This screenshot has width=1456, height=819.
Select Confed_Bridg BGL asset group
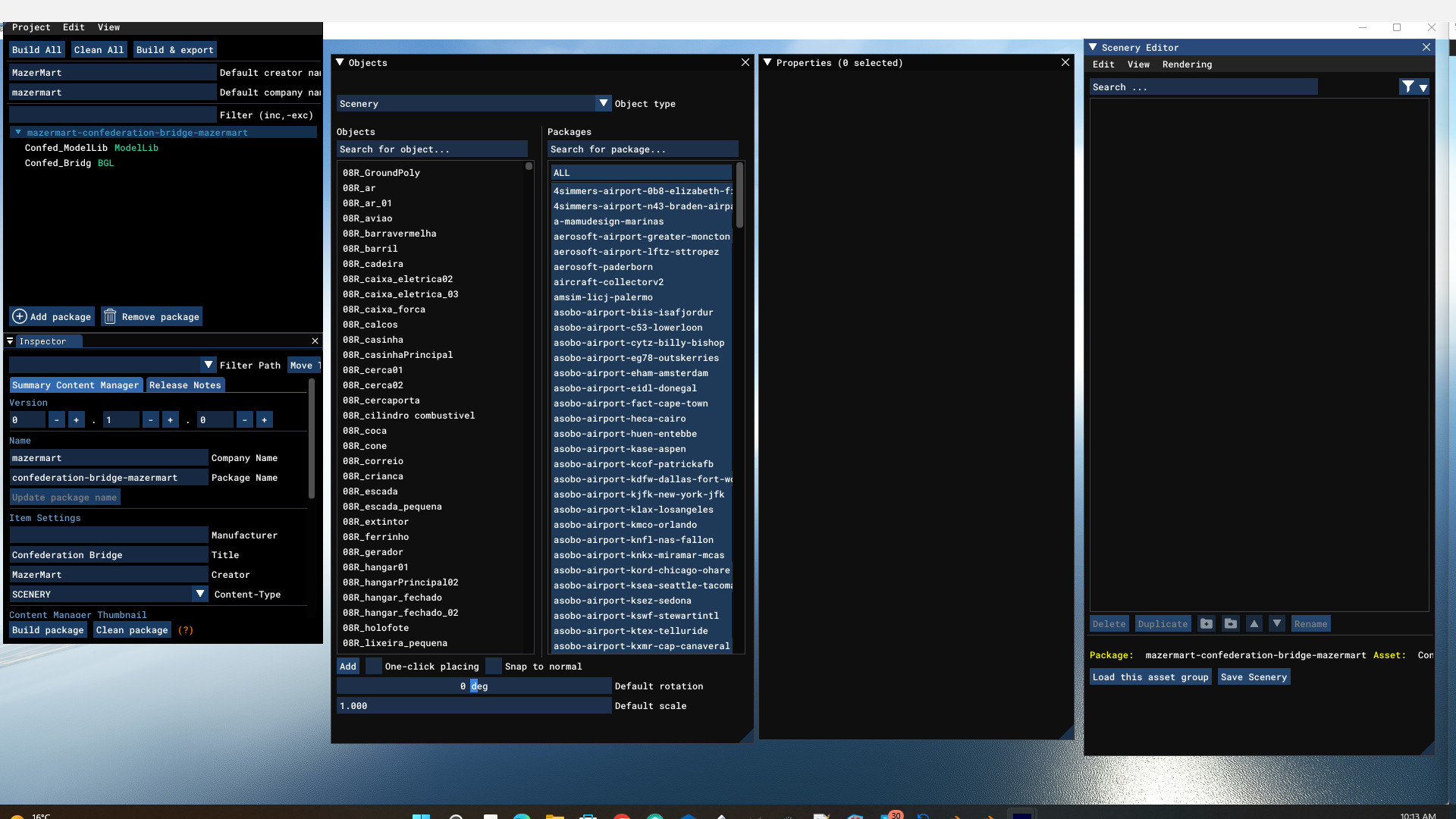[69, 163]
